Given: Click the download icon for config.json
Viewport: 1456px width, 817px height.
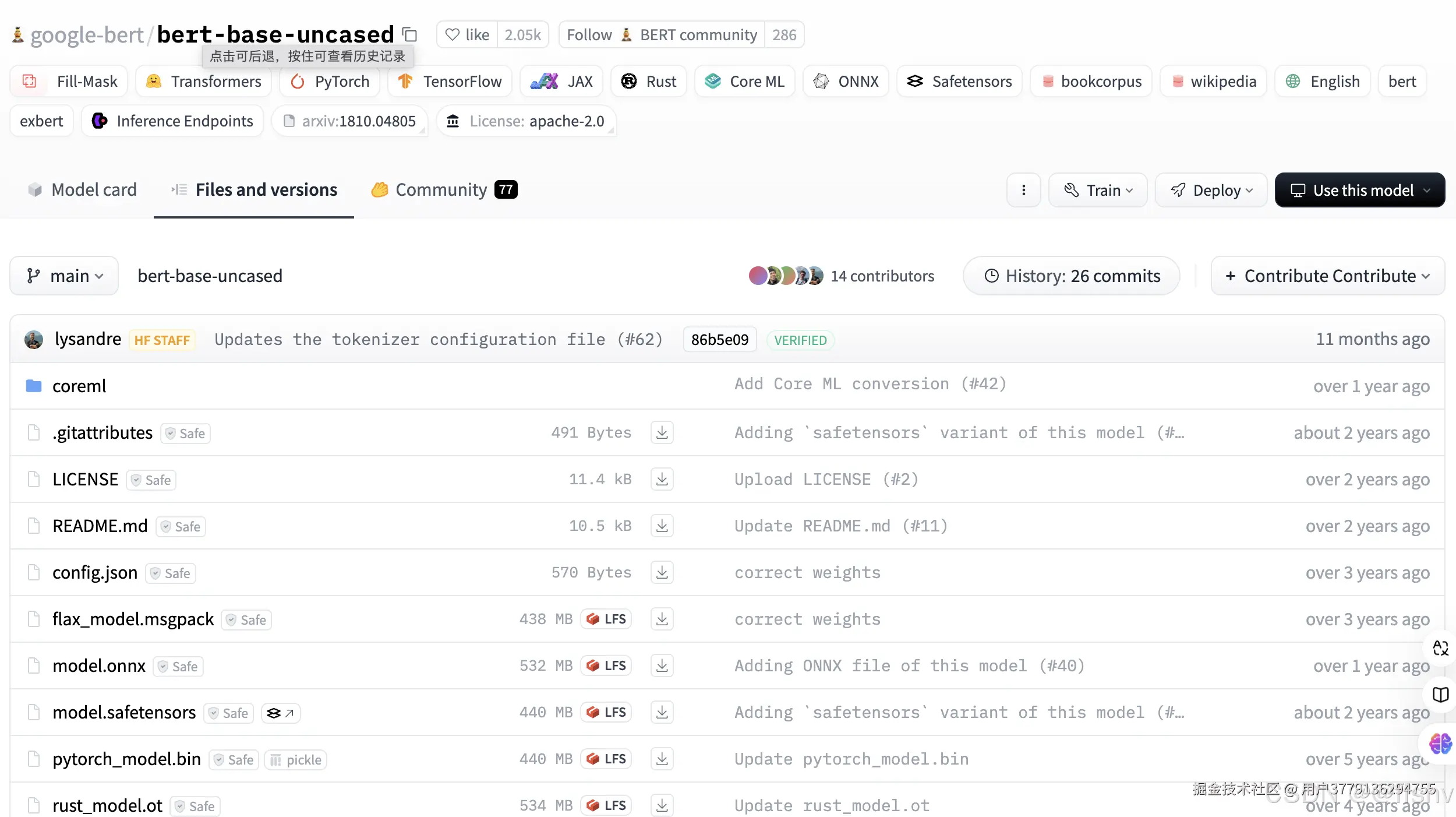Looking at the screenshot, I should 662,572.
